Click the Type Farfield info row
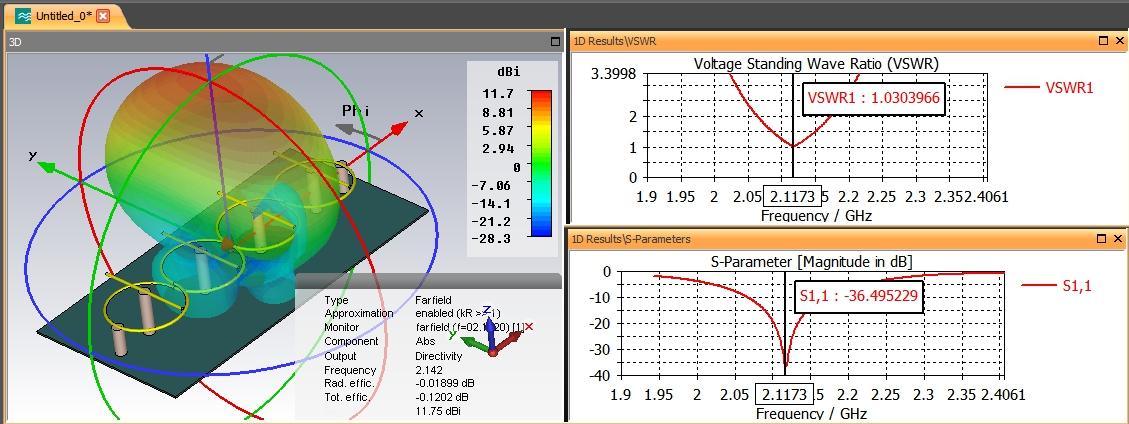This screenshot has height=424, width=1129. [386, 300]
